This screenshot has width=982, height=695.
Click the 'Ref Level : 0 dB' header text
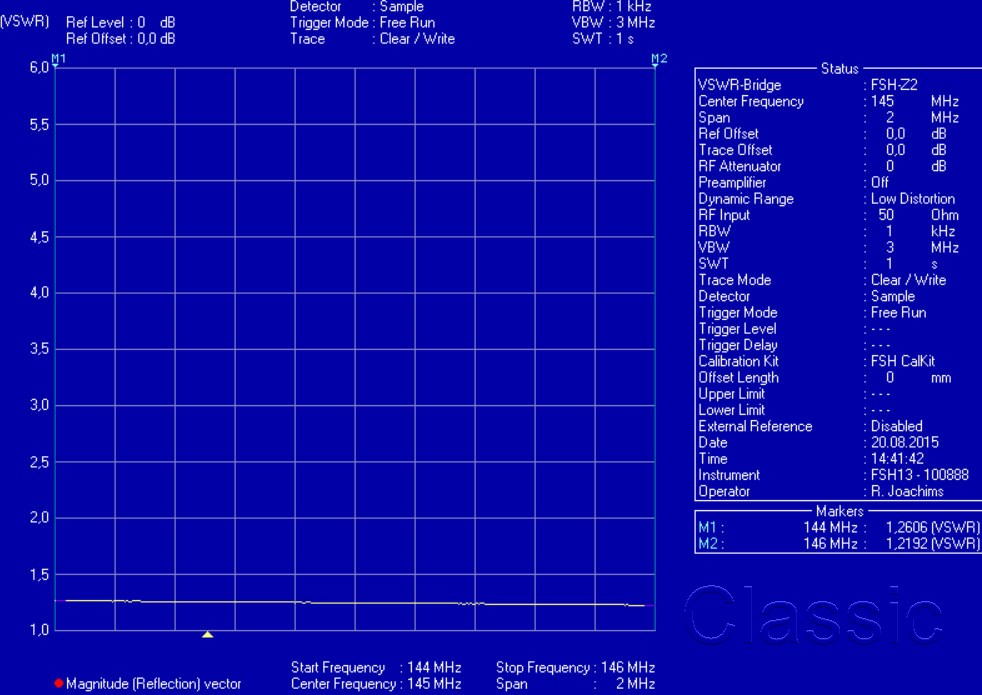(120, 23)
